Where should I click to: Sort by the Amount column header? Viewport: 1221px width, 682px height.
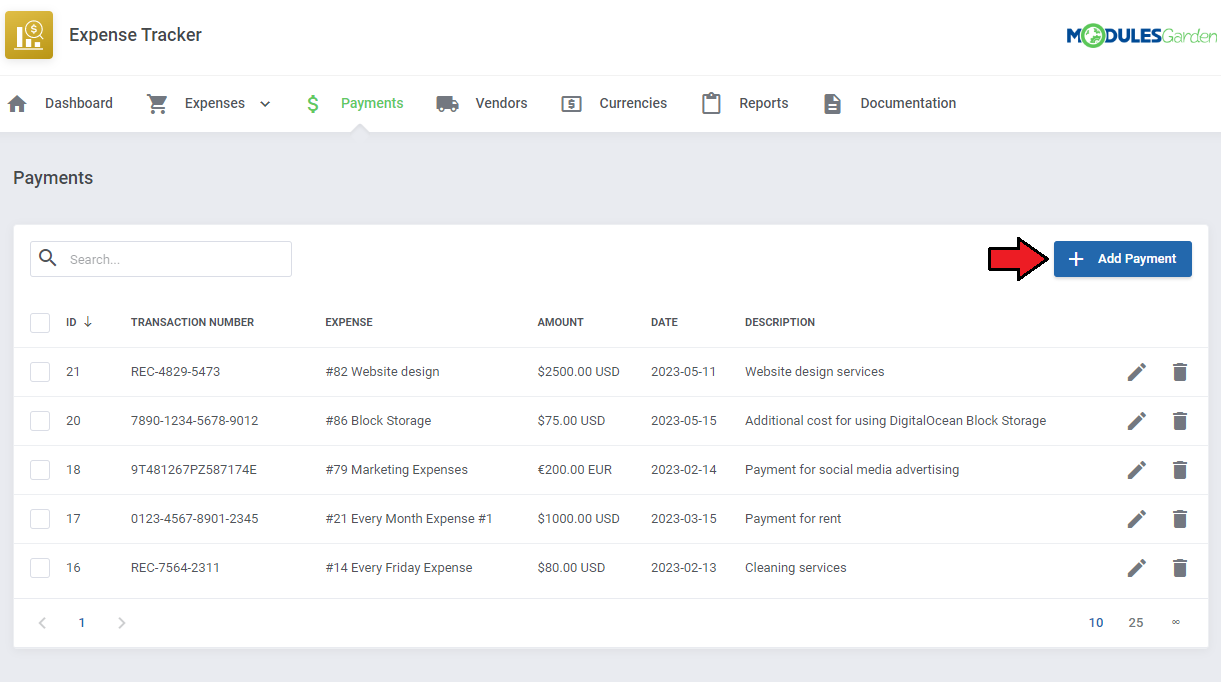click(560, 322)
